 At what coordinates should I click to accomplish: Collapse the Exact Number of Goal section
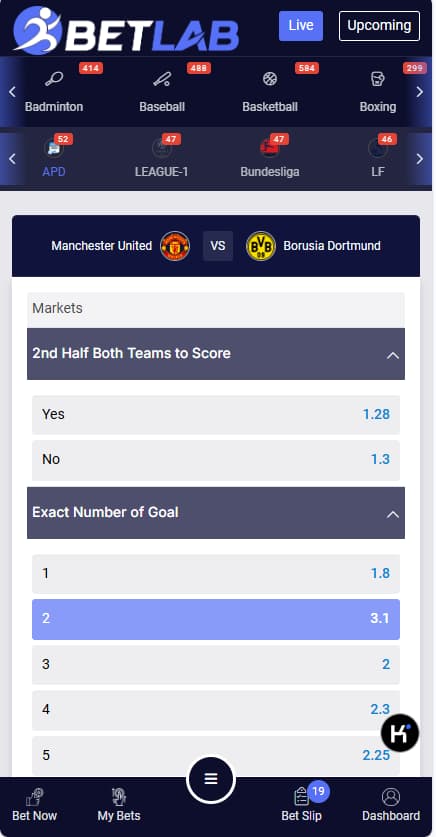[393, 514]
